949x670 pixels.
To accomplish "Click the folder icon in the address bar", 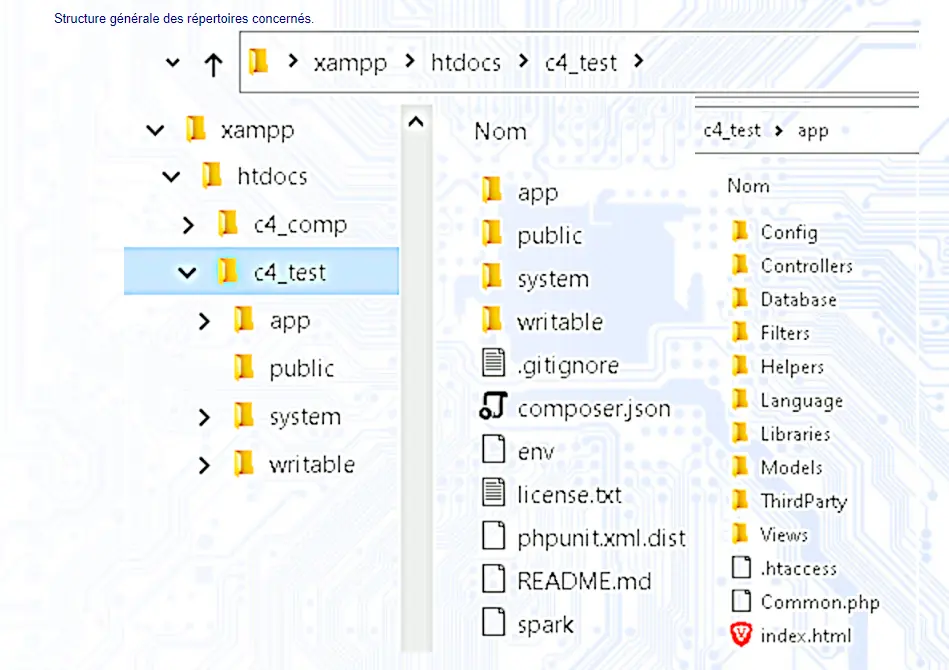I will (x=258, y=61).
